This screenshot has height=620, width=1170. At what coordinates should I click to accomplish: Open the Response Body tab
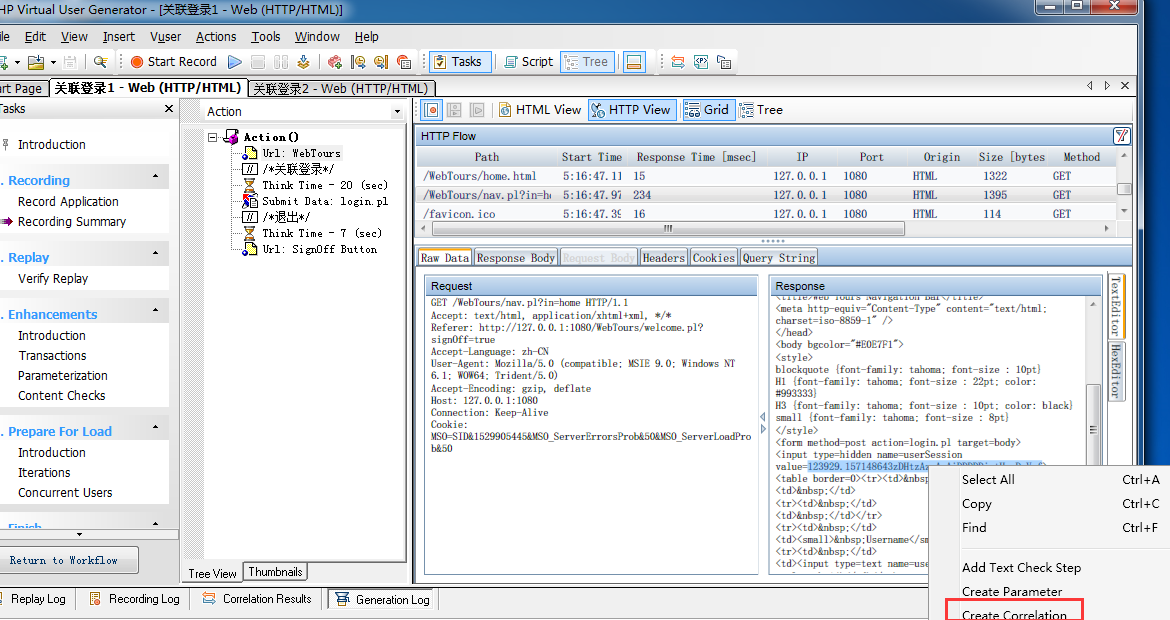[516, 257]
